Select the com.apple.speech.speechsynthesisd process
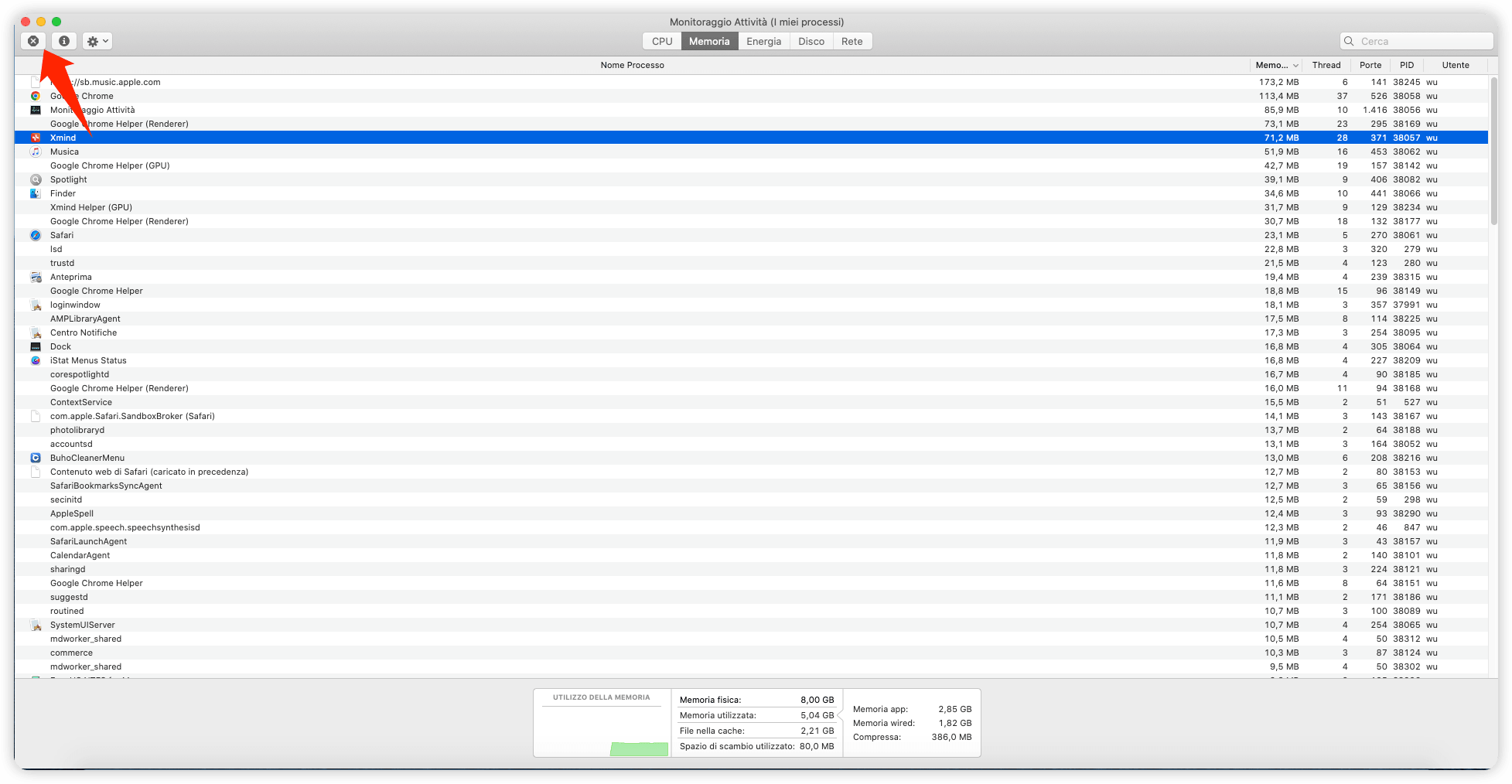The width and height of the screenshot is (1512, 784). (x=751, y=527)
